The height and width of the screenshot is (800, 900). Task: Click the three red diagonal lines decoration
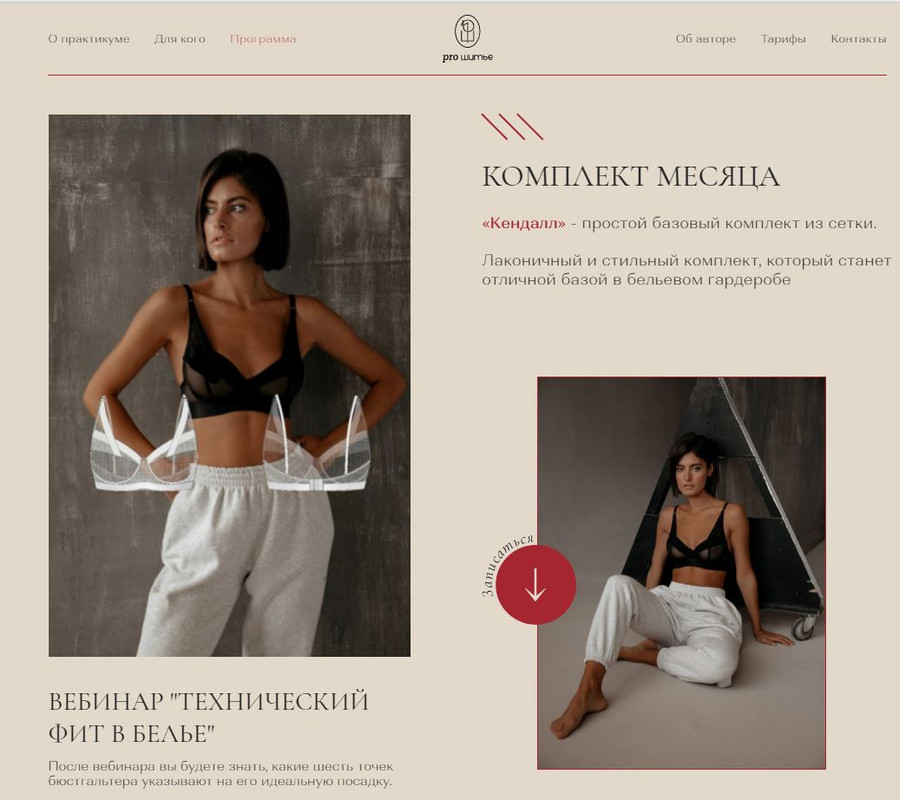[x=512, y=127]
